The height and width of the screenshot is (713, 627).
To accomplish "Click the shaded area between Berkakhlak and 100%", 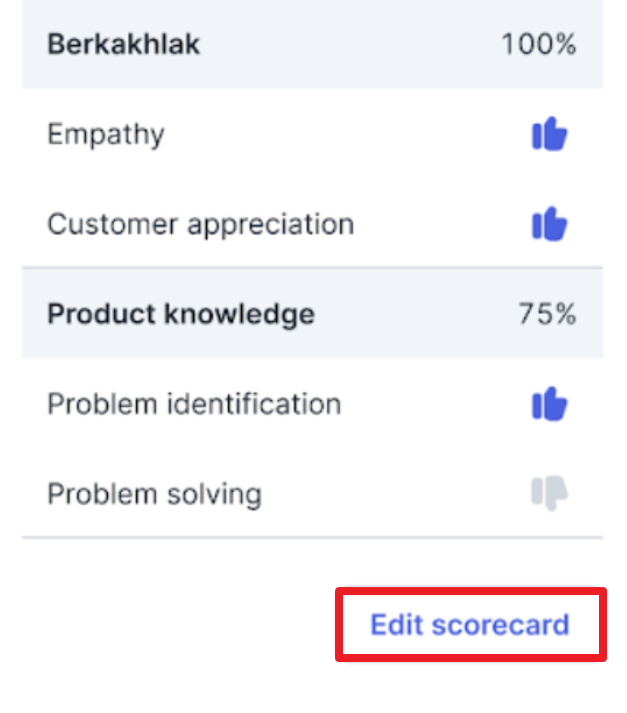I will click(350, 44).
